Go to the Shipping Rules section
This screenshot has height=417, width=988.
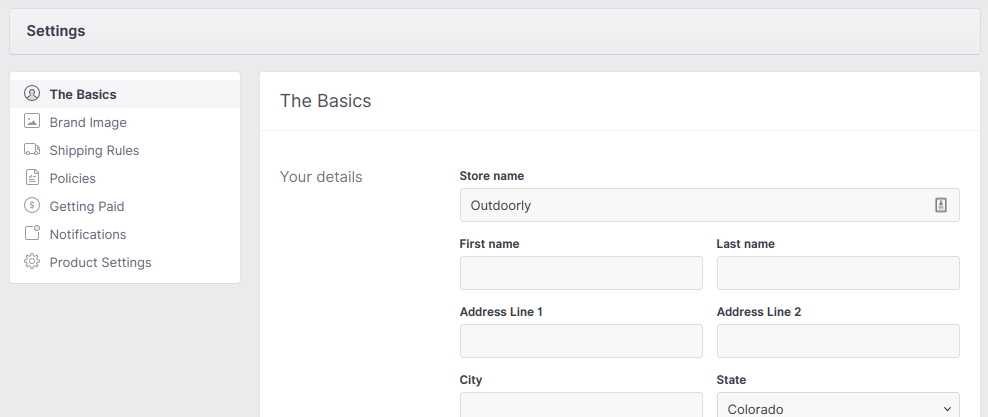(94, 150)
